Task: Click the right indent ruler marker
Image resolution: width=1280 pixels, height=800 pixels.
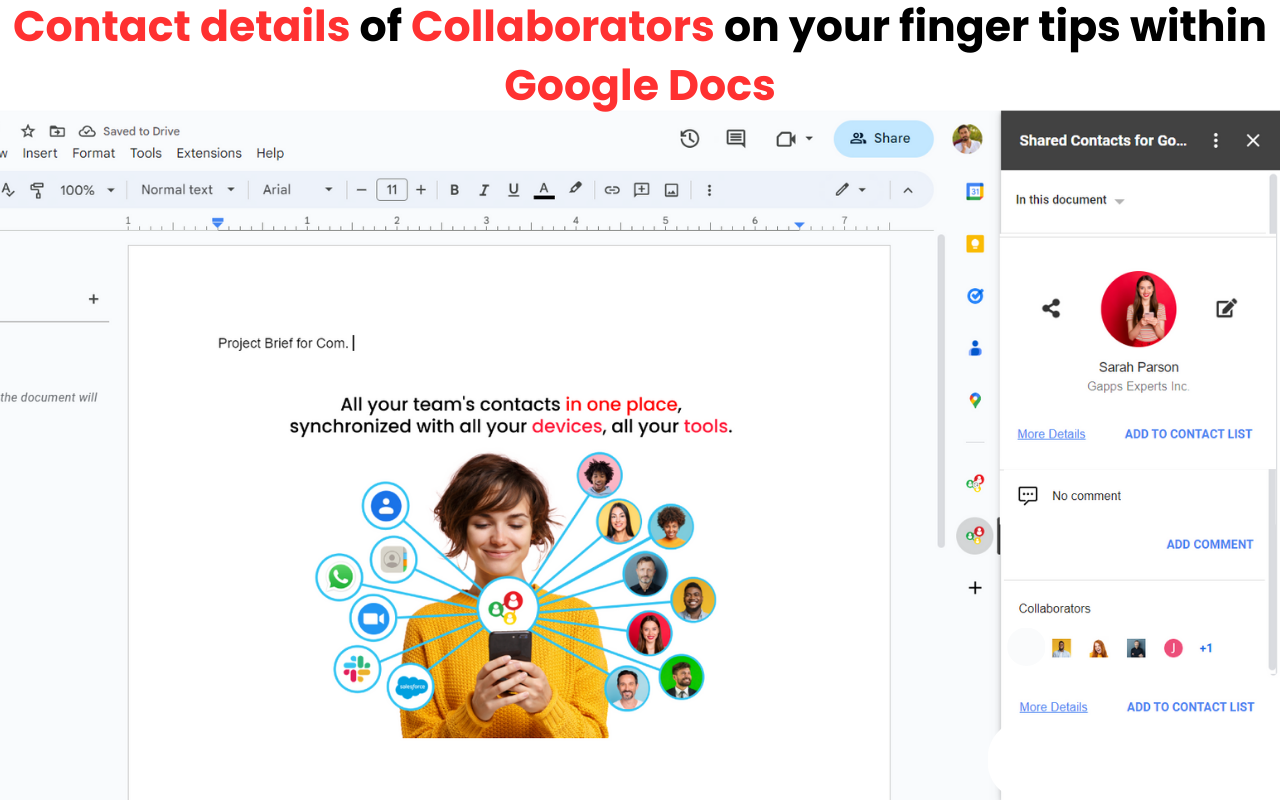Action: pos(799,225)
